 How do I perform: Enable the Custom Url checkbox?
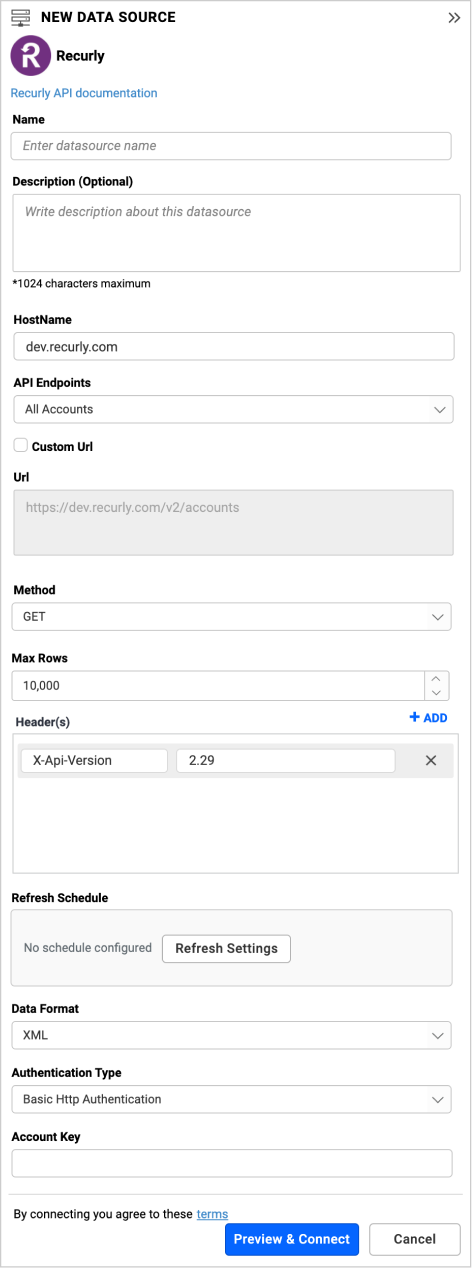click(x=20, y=445)
